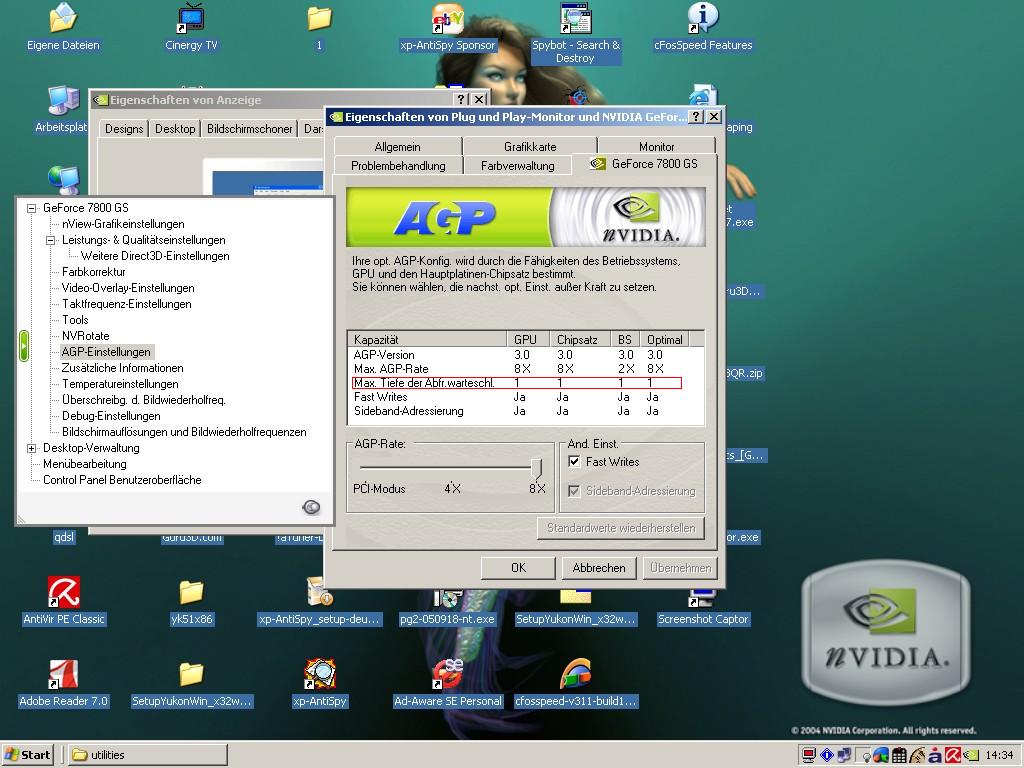Open NVRotate in the settings tree

coord(86,336)
